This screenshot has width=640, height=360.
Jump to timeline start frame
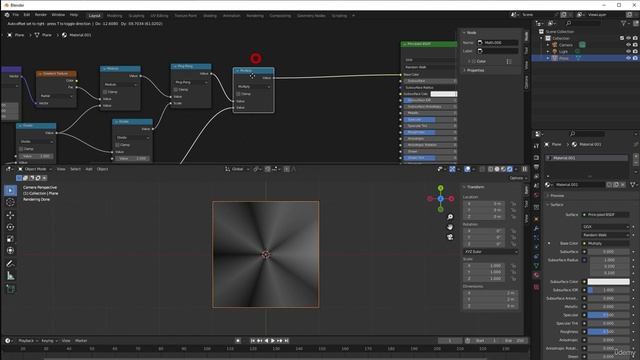tap(253, 340)
